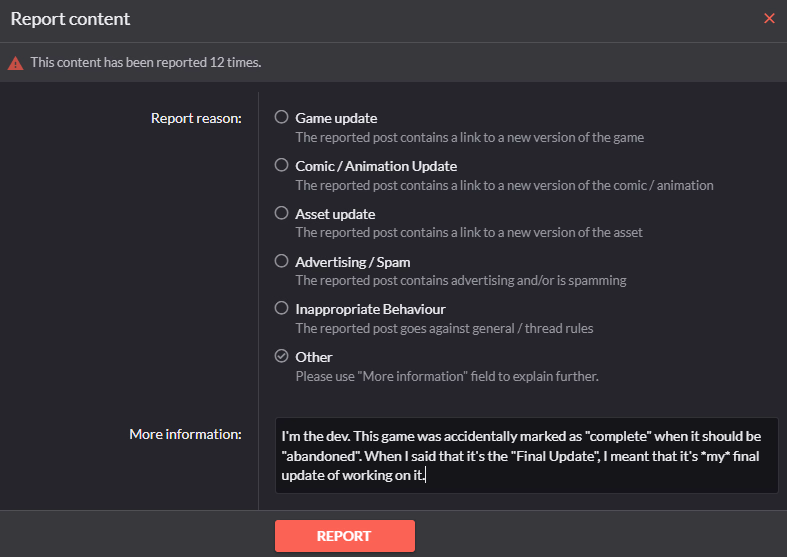Click the red warning triangle icon
The width and height of the screenshot is (787, 557).
(x=16, y=63)
